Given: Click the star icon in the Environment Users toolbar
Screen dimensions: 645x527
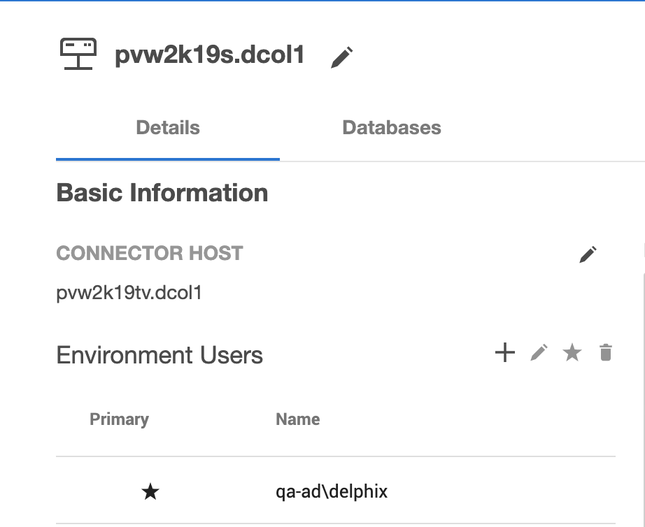Looking at the screenshot, I should (572, 352).
